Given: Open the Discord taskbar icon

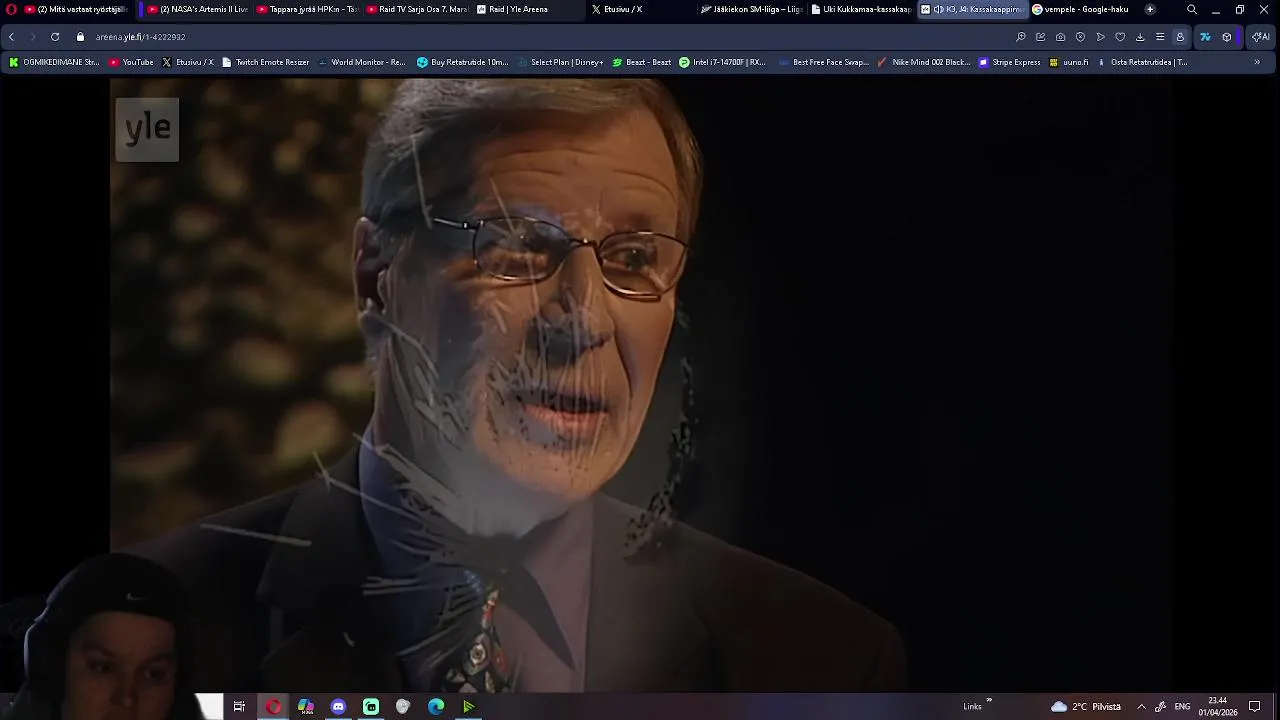Looking at the screenshot, I should [x=338, y=707].
